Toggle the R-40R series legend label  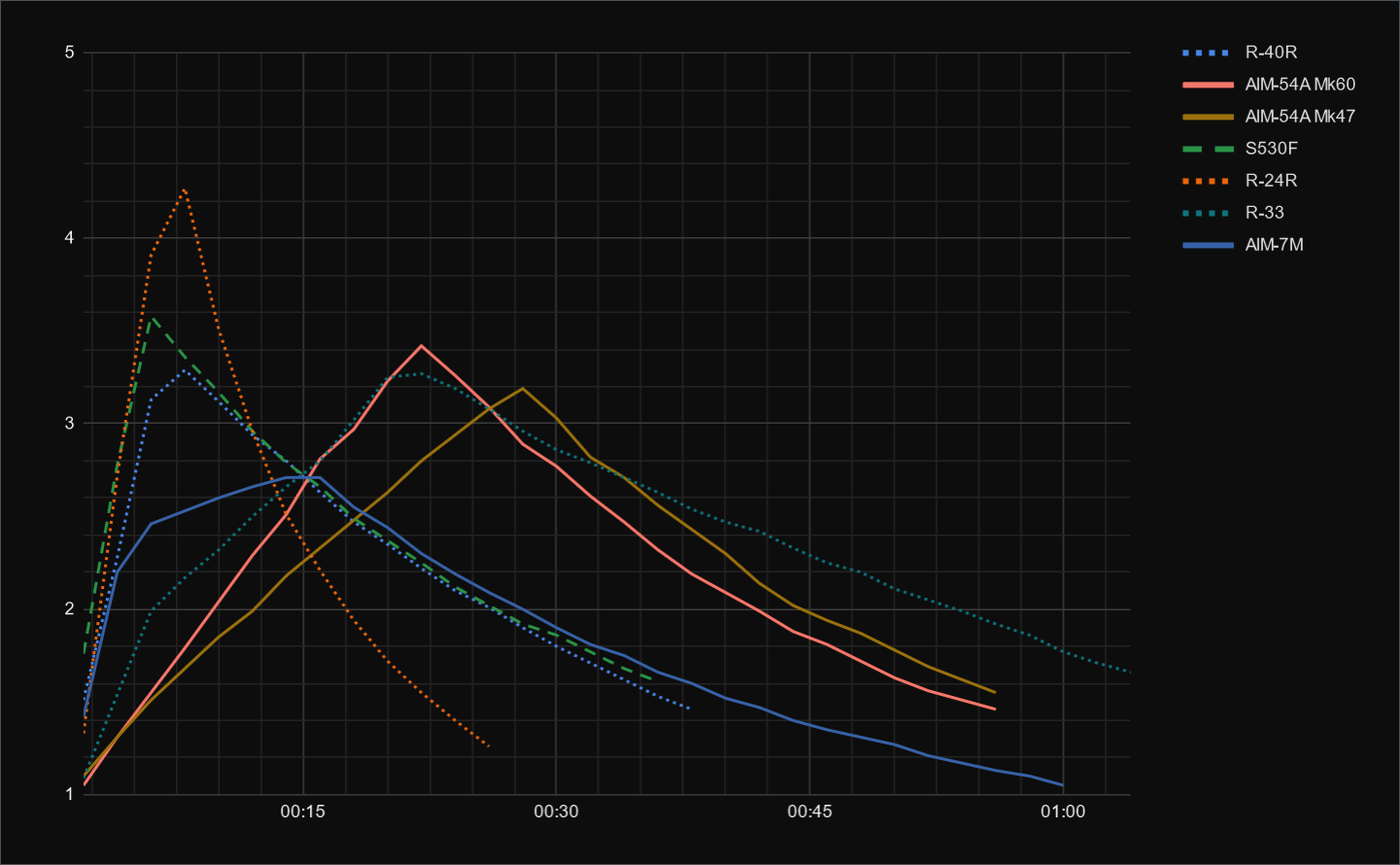[1271, 52]
